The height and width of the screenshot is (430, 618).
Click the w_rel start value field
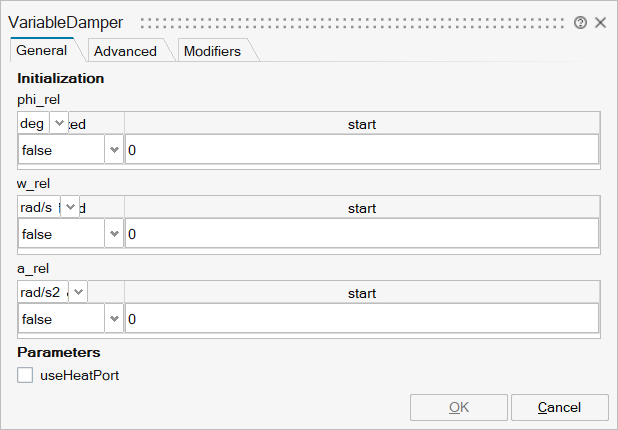361,235
